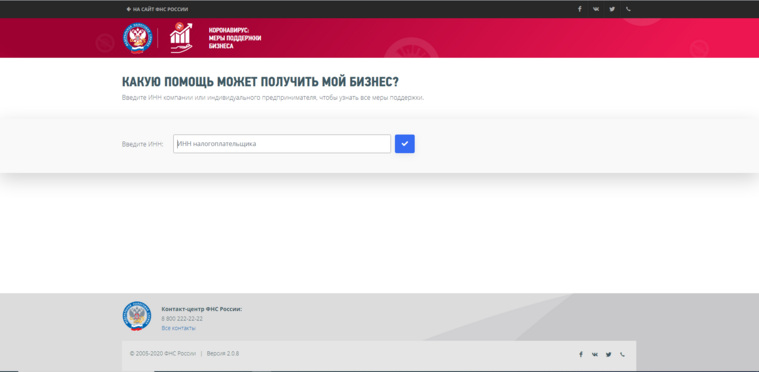Click '© 2005-2020 ФНС России' copyright text

click(x=163, y=354)
